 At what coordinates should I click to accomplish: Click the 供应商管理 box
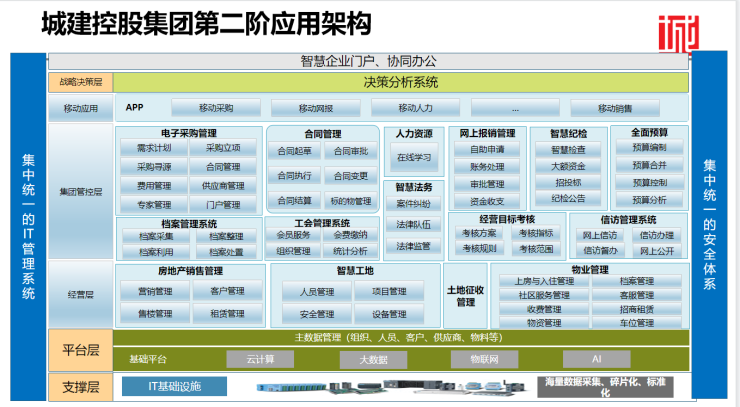click(x=223, y=186)
